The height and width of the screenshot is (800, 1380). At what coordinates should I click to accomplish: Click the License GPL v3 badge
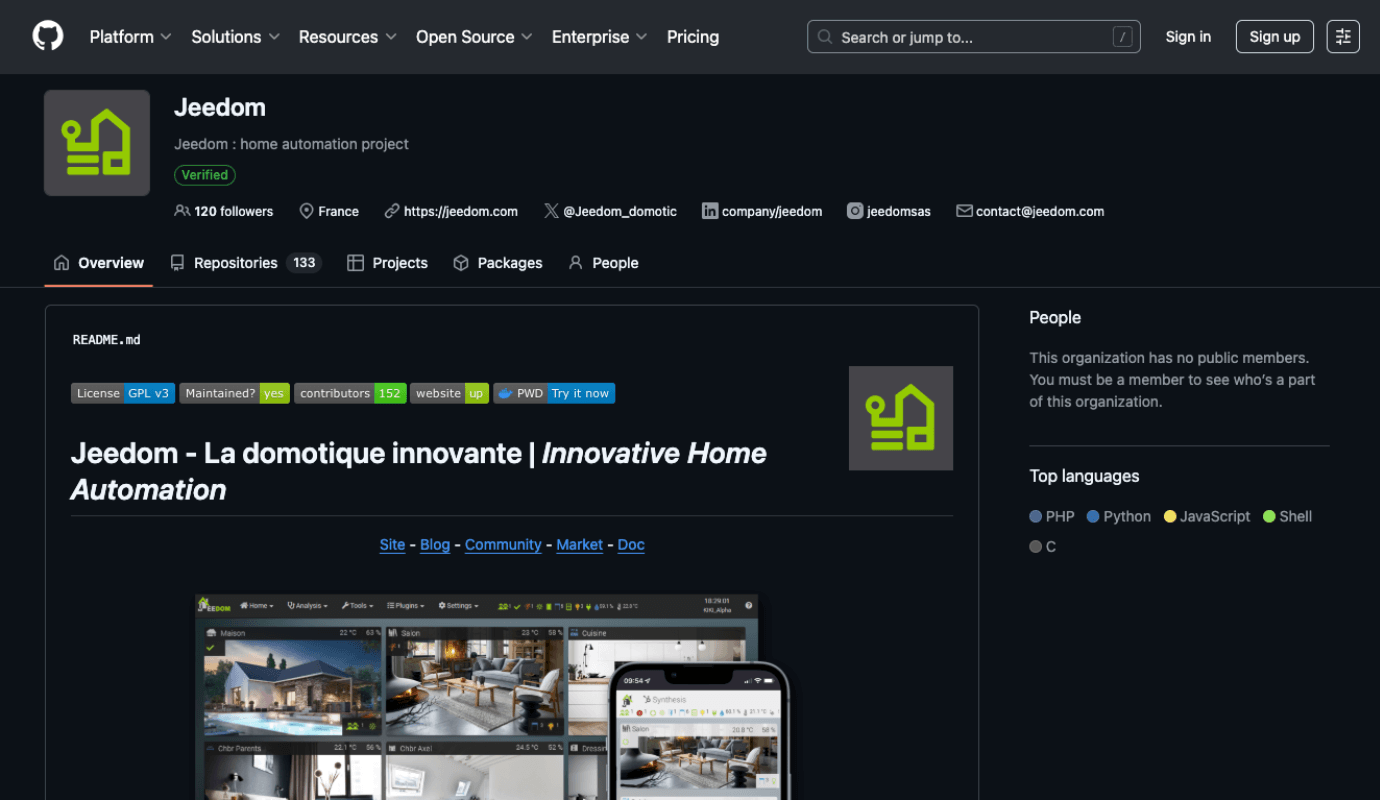[124, 393]
